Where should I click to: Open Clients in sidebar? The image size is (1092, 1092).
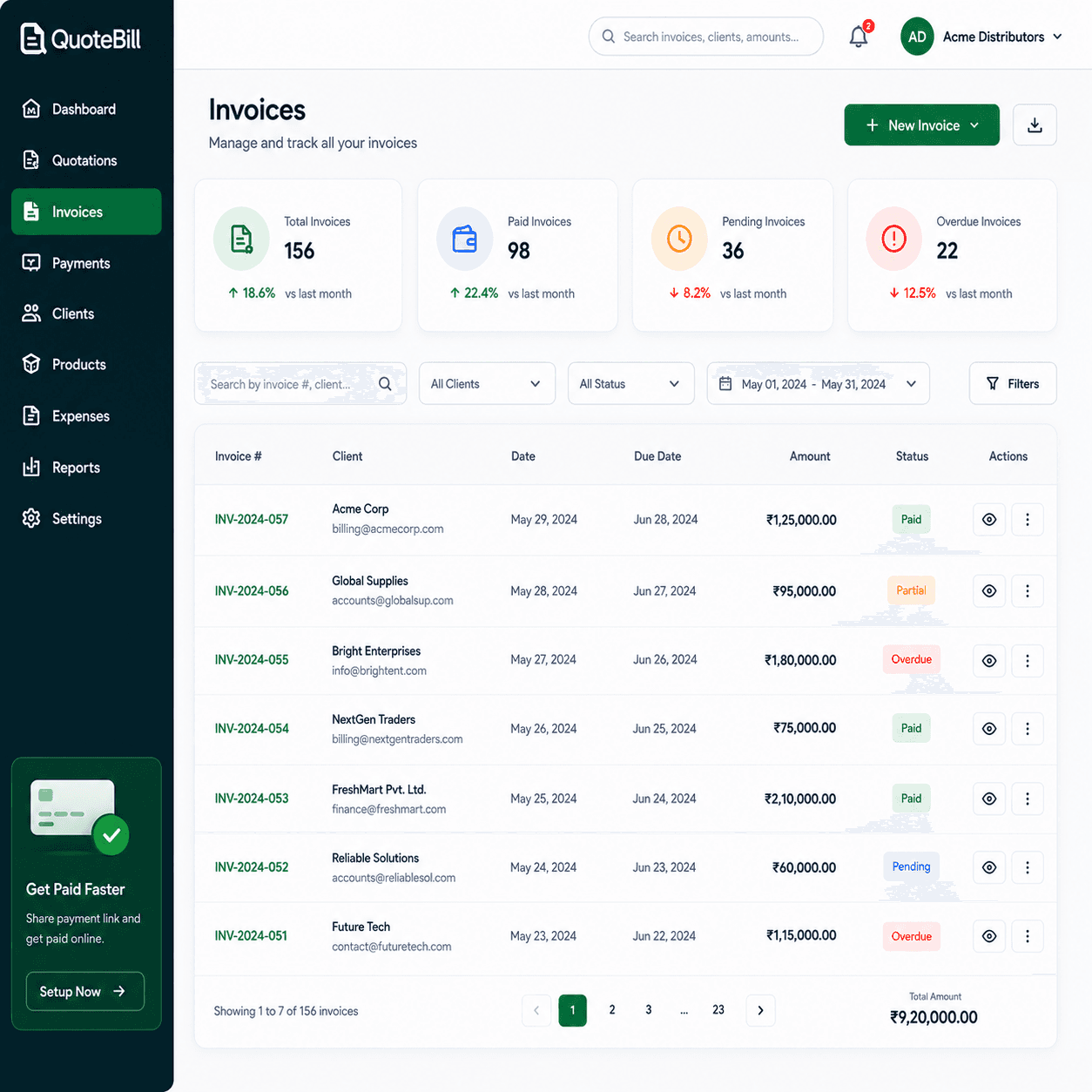pyautogui.click(x=86, y=313)
